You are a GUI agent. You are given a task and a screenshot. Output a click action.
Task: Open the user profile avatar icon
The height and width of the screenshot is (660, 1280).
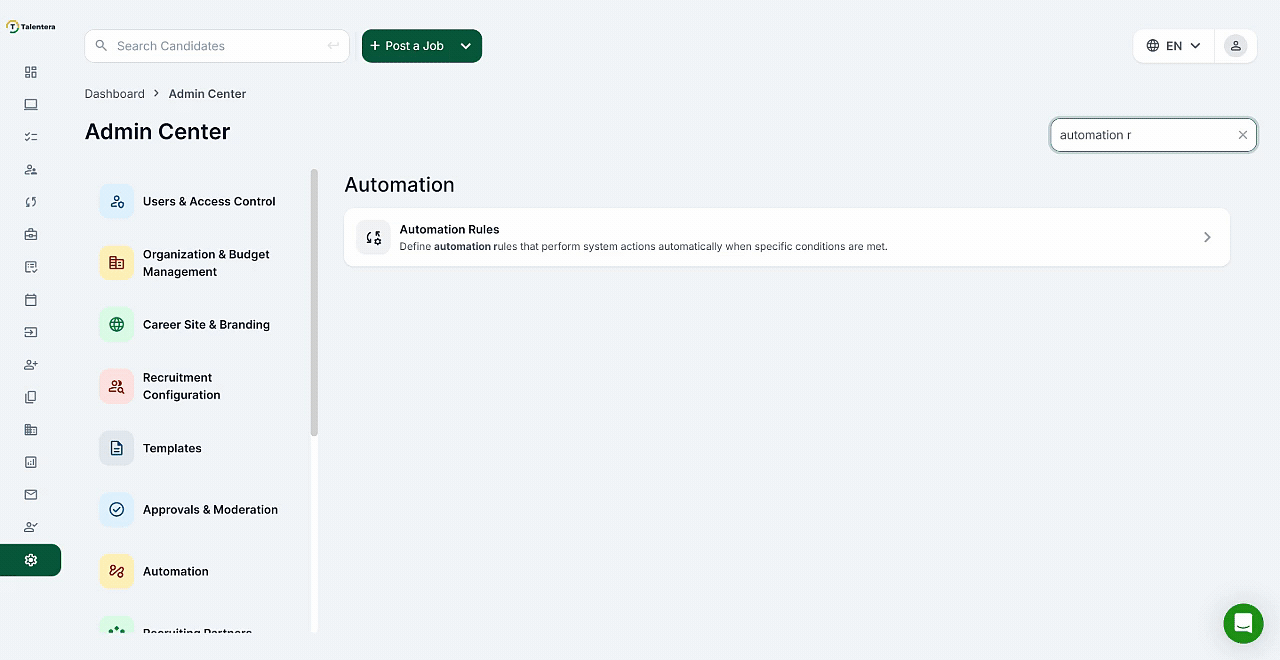coord(1236,46)
